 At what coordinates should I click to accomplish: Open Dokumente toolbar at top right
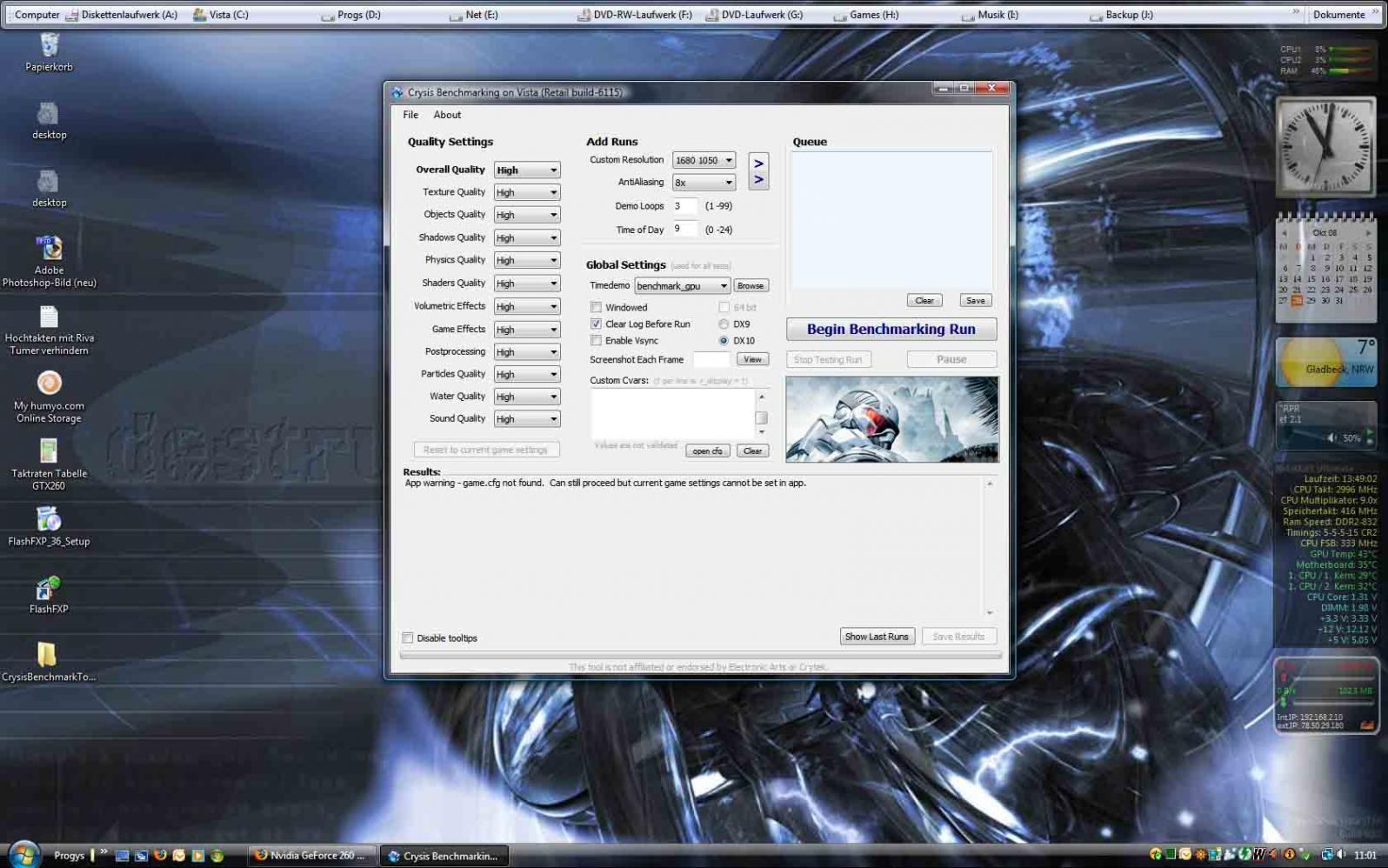pos(1338,15)
